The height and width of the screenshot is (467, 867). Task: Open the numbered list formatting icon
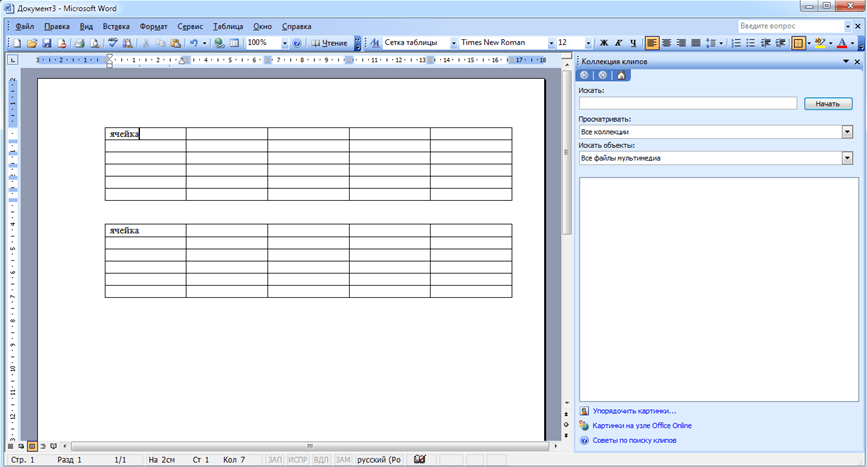[736, 44]
